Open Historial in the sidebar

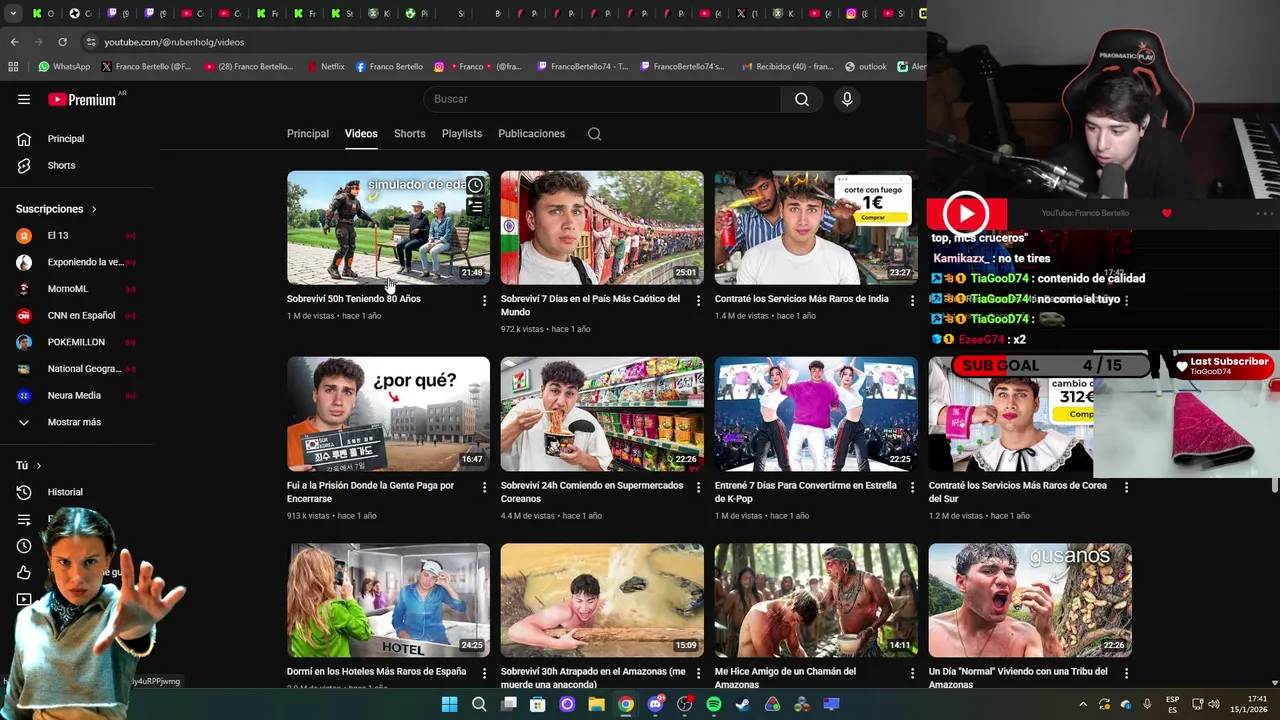point(65,492)
